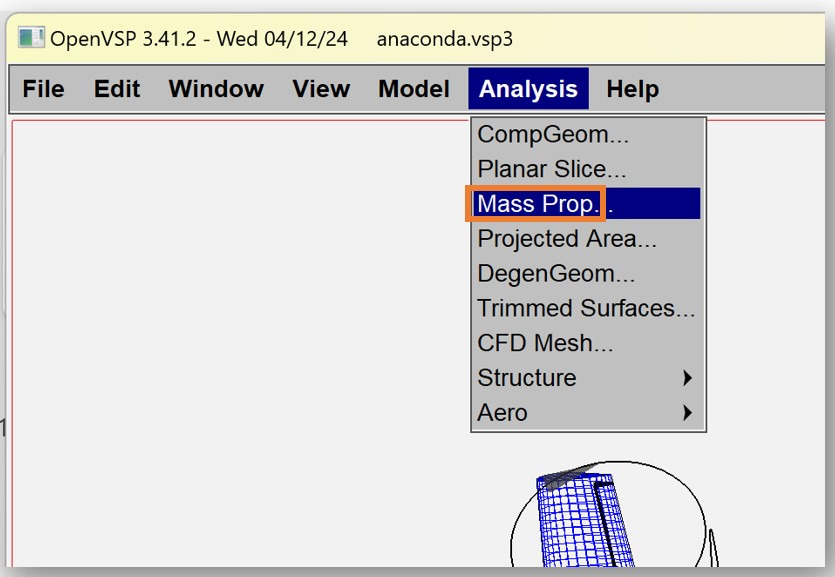835x577 pixels.
Task: Click the anaconda.vsp3 title bar text
Action: tap(445, 39)
